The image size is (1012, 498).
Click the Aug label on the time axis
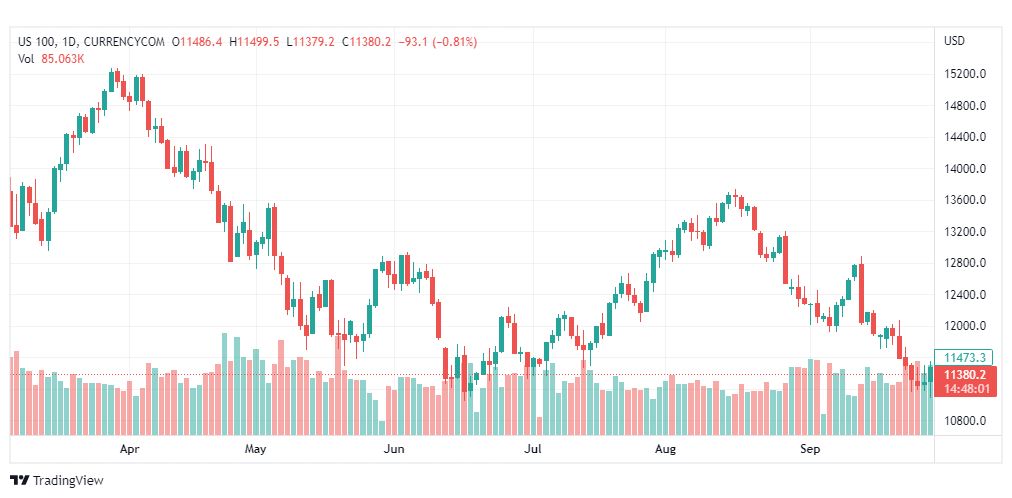tap(665, 450)
